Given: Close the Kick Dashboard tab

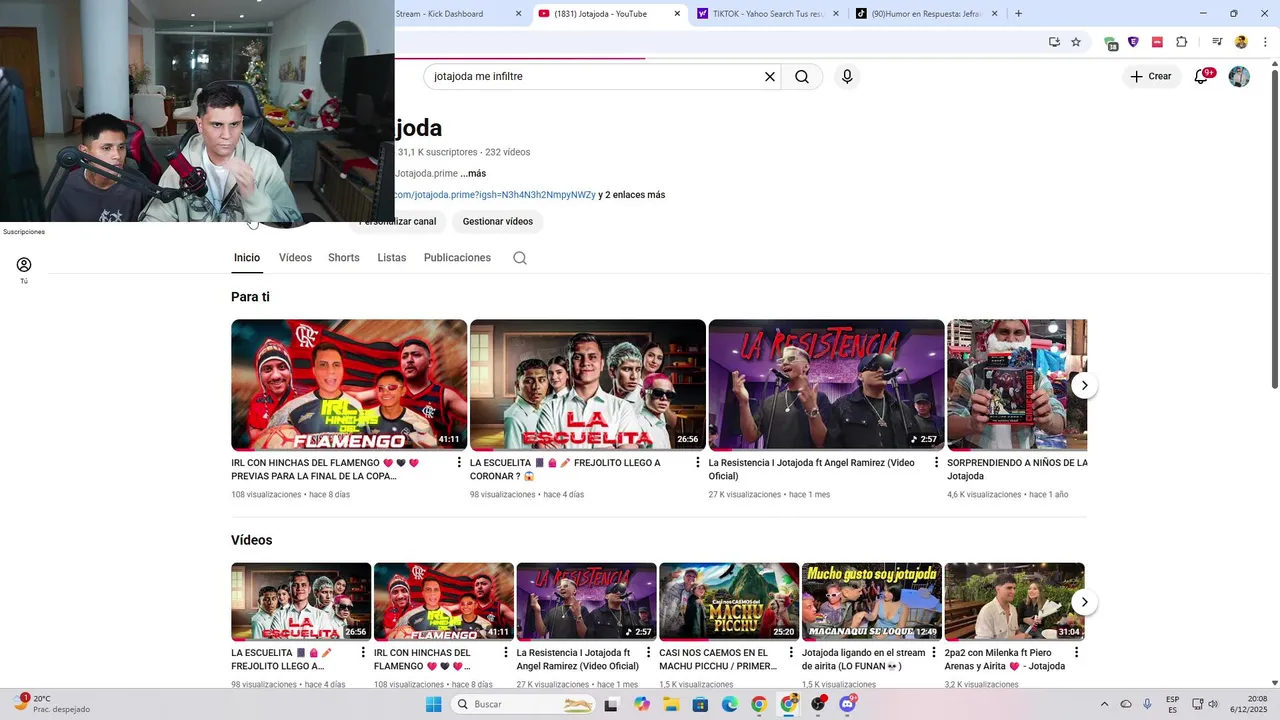Looking at the screenshot, I should (518, 14).
